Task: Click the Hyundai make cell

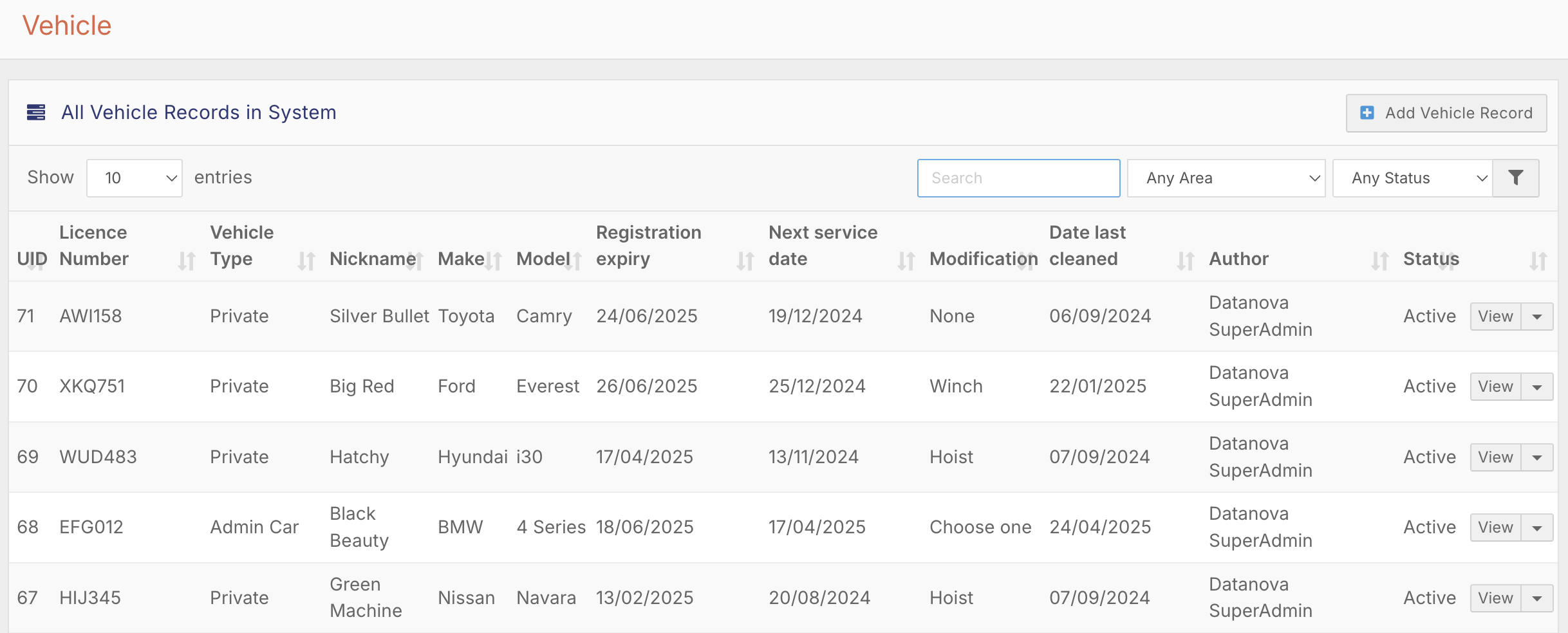Action: click(473, 457)
